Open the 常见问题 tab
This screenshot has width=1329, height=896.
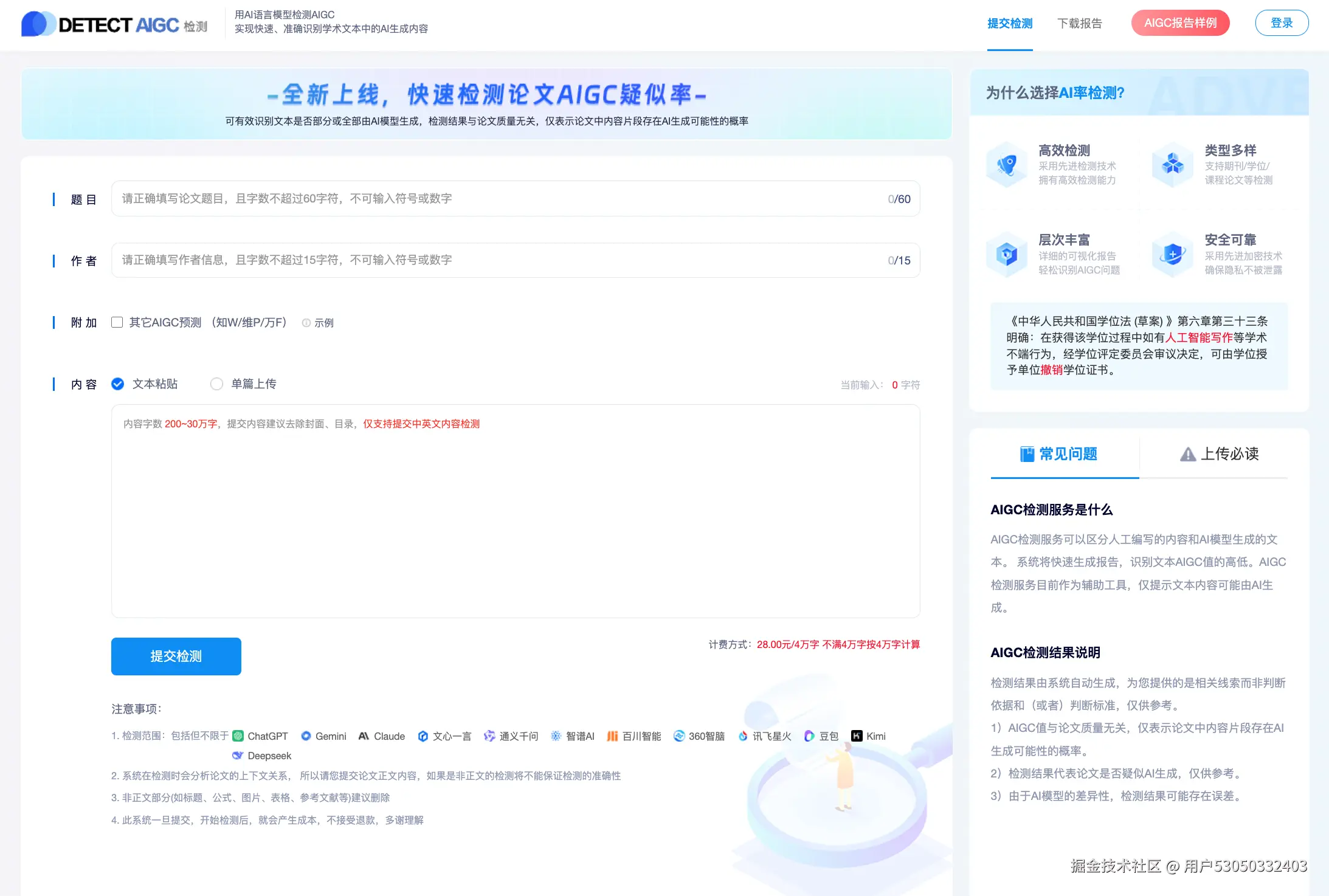tap(1058, 454)
